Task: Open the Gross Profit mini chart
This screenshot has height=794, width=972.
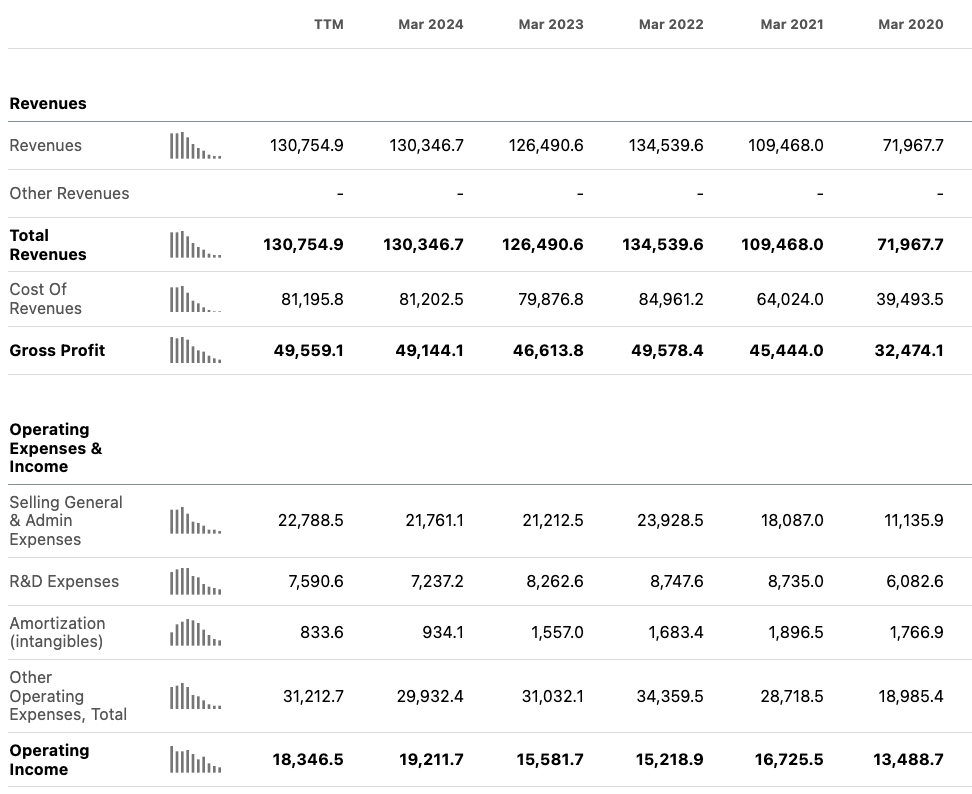Action: 195,350
